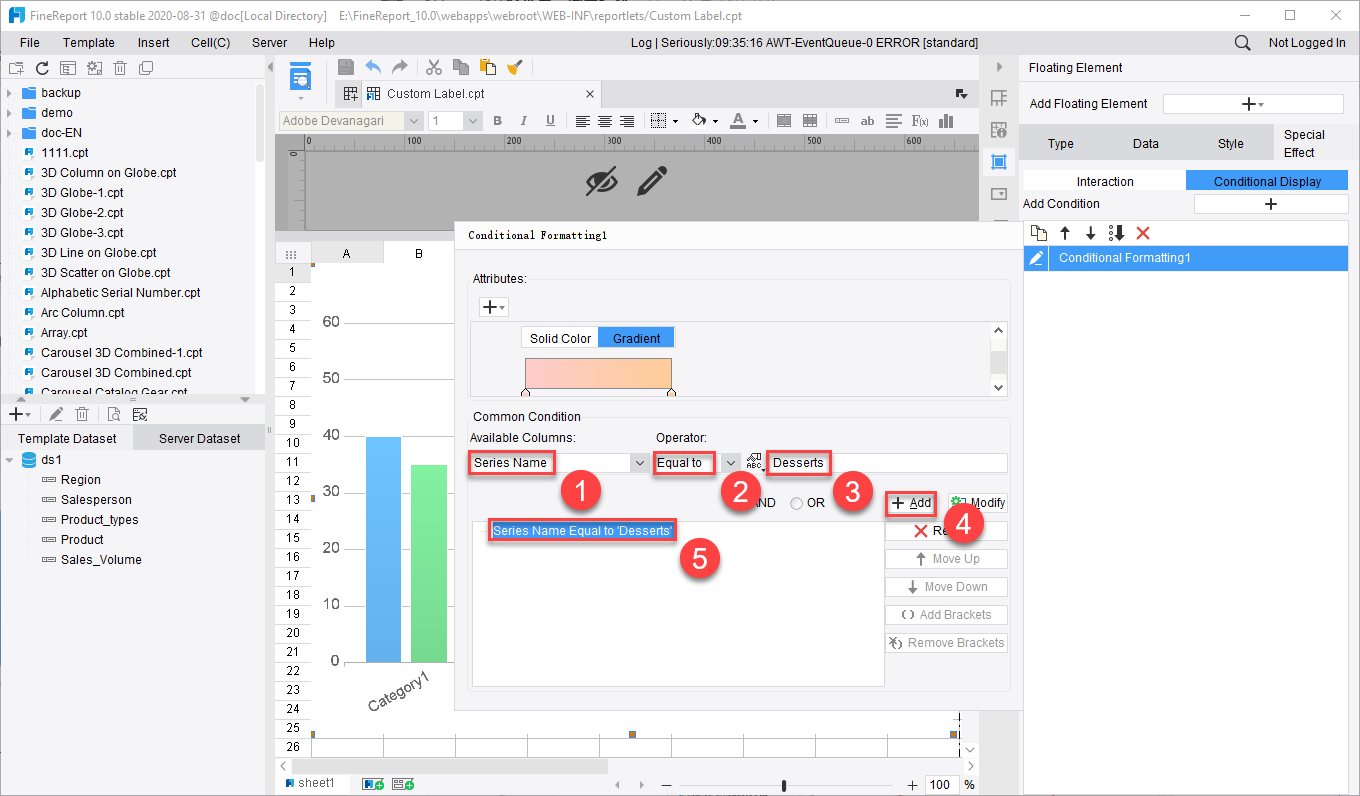Open Available Columns dropdown
Image resolution: width=1360 pixels, height=796 pixels.
639,463
